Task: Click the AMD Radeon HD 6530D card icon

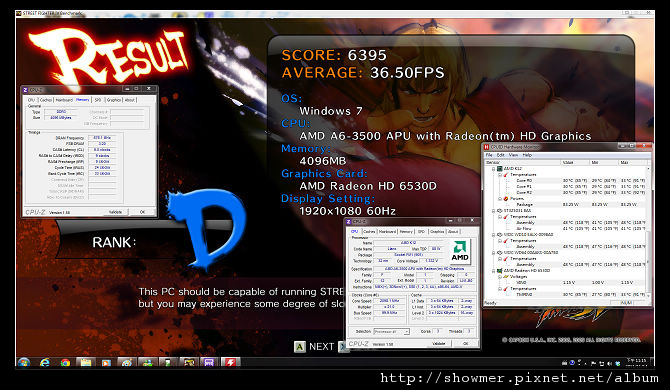Action: pos(499,270)
